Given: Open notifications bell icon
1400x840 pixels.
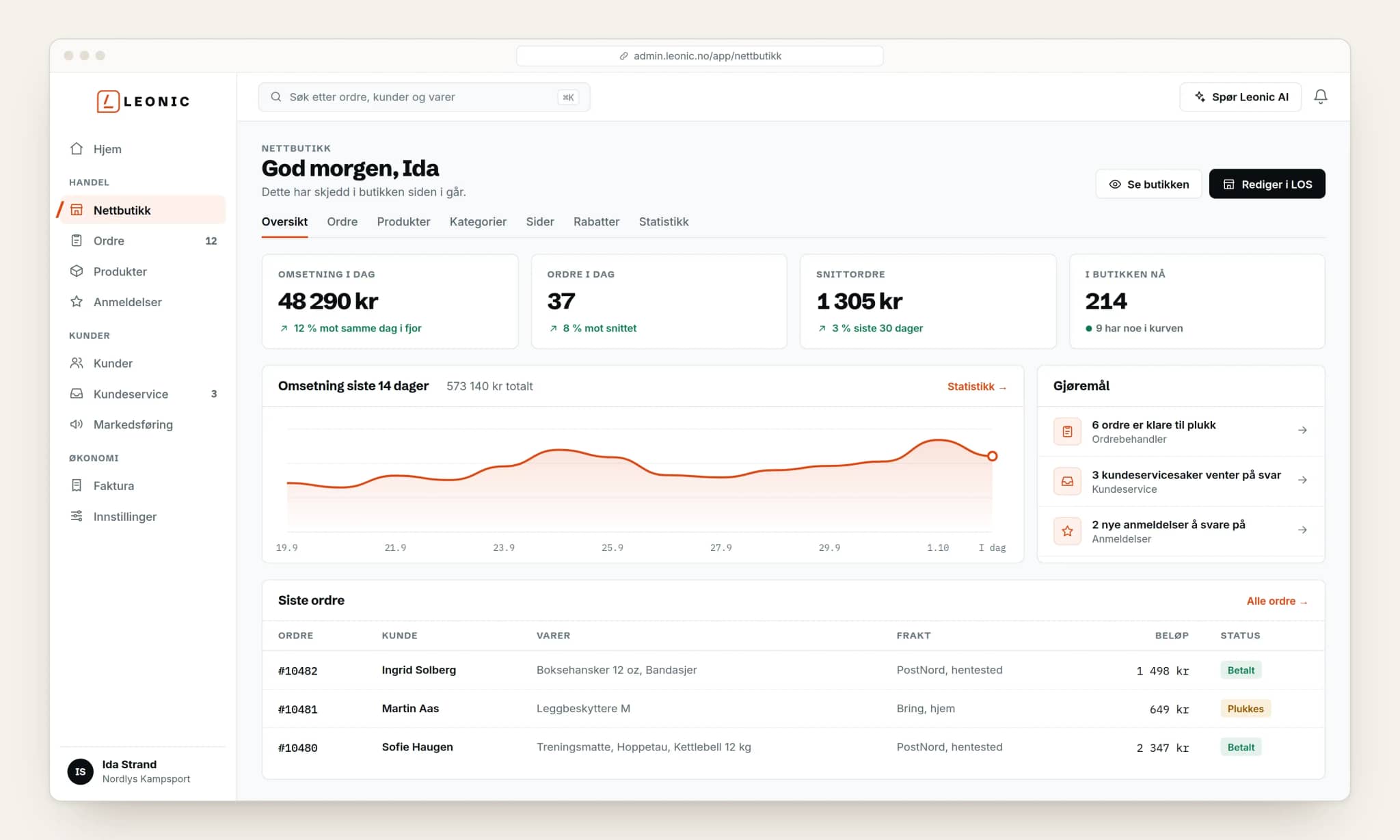Looking at the screenshot, I should [x=1321, y=97].
